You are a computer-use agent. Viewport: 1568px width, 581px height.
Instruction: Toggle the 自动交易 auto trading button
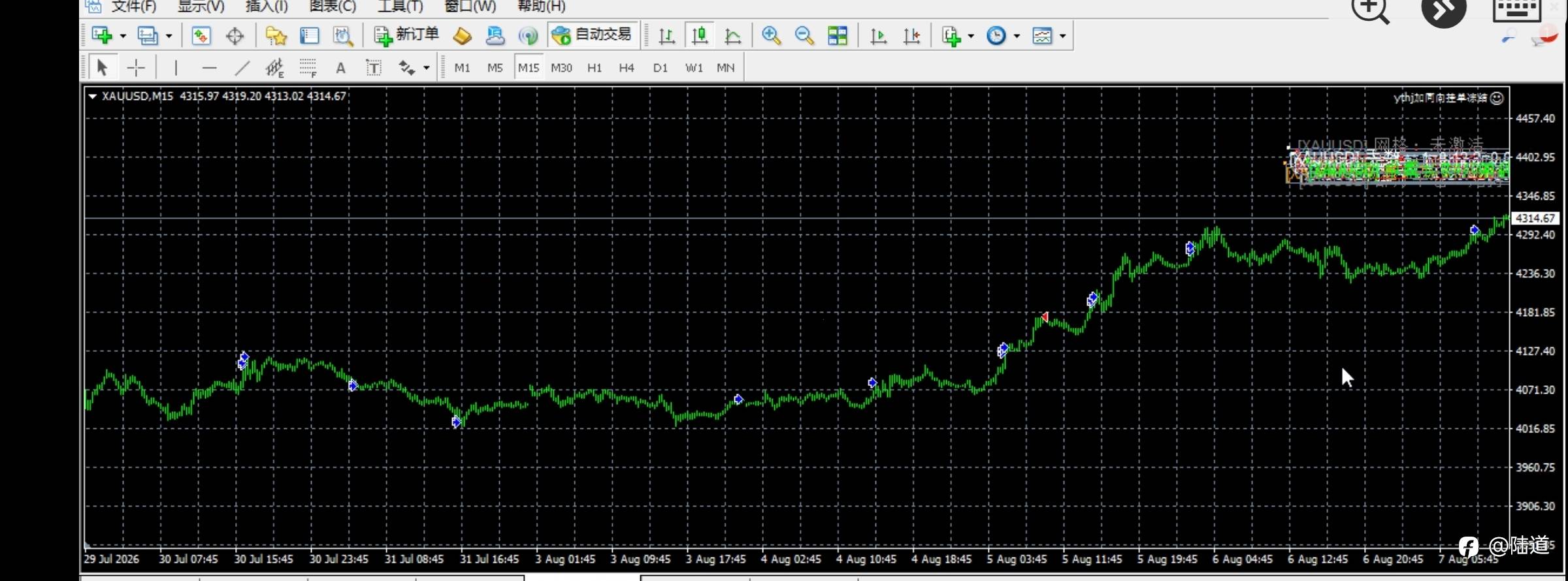coord(592,35)
